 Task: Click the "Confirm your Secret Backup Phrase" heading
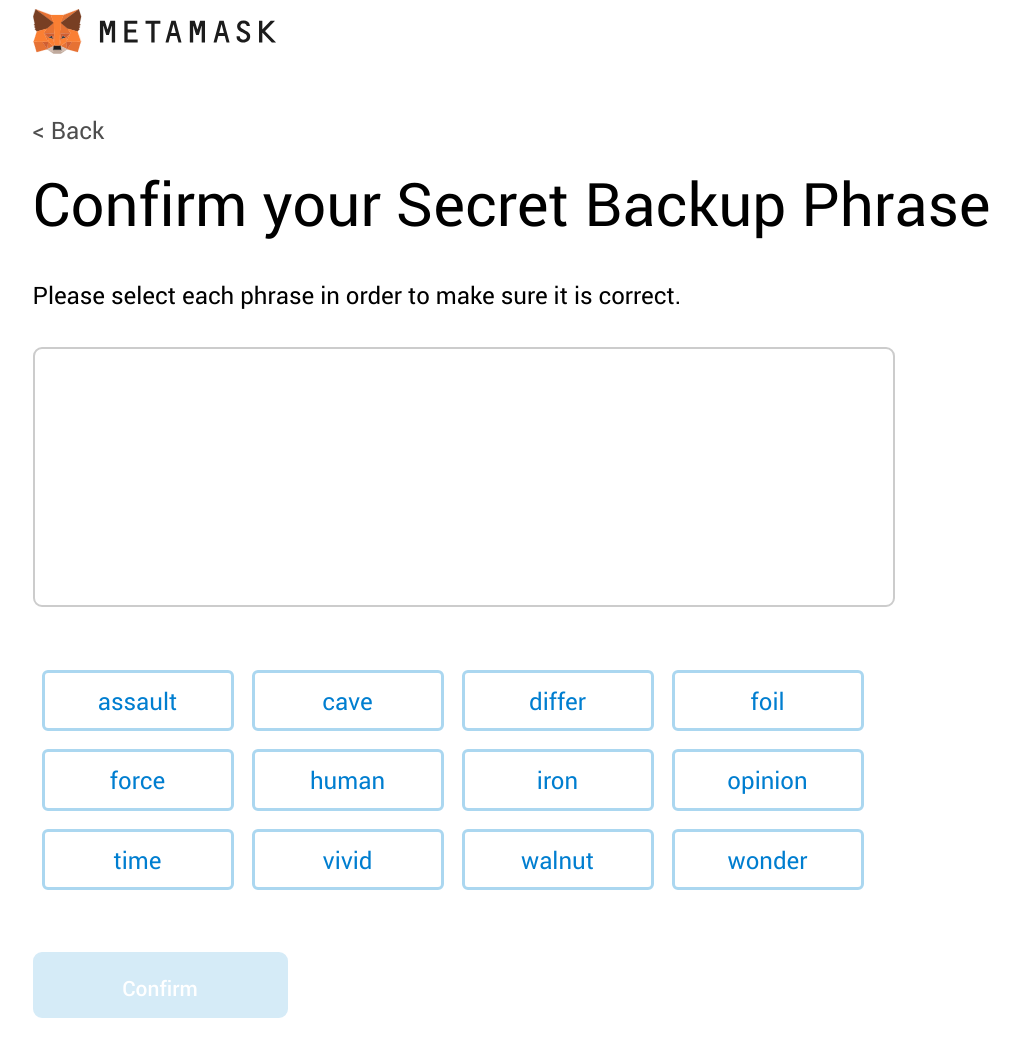(511, 206)
